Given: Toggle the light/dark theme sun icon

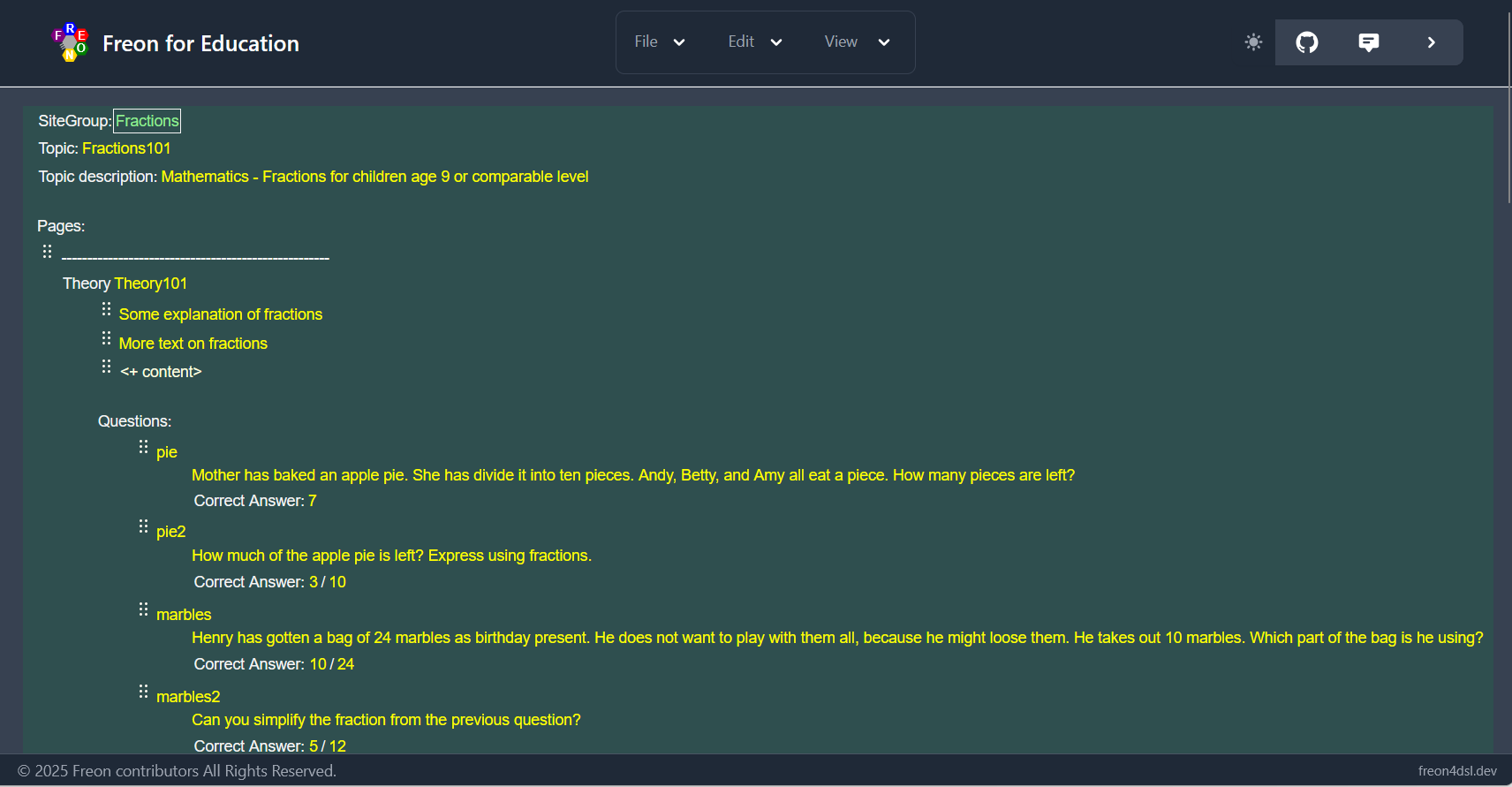Looking at the screenshot, I should coord(1253,42).
